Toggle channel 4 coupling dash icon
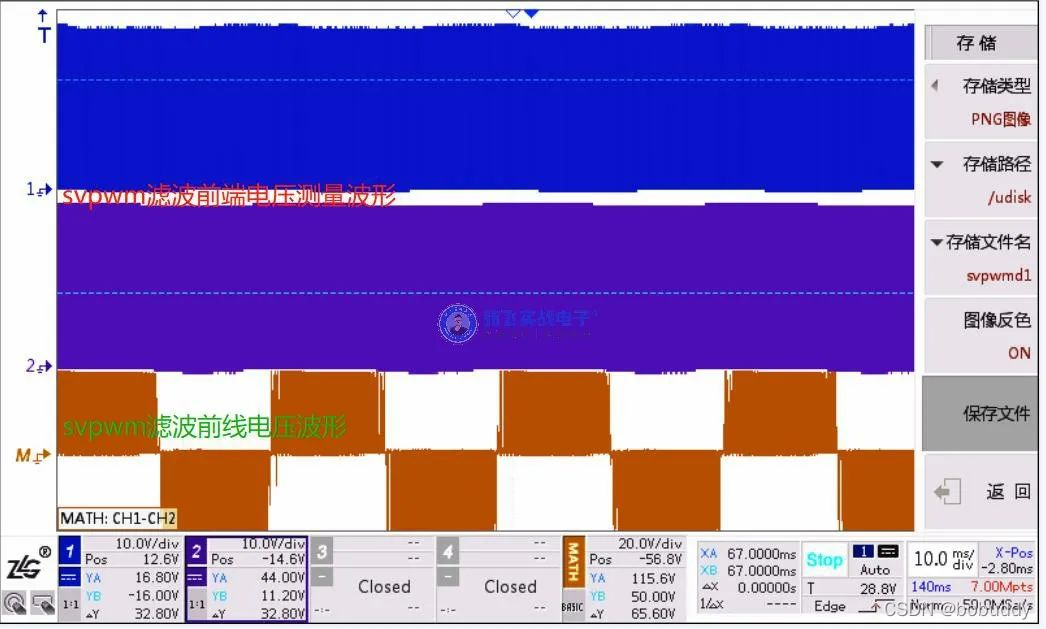 tap(448, 576)
